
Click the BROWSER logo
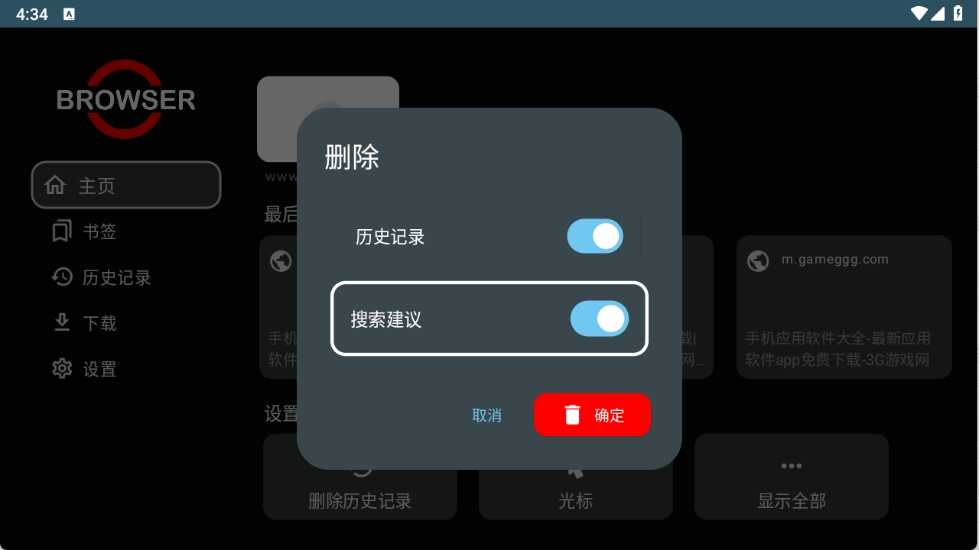[125, 99]
